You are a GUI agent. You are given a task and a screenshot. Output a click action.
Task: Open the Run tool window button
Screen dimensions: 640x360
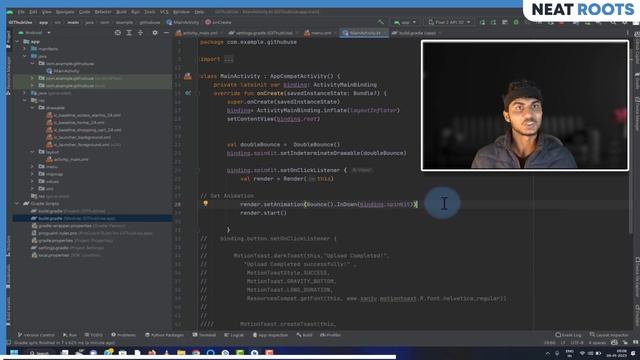(x=70, y=335)
